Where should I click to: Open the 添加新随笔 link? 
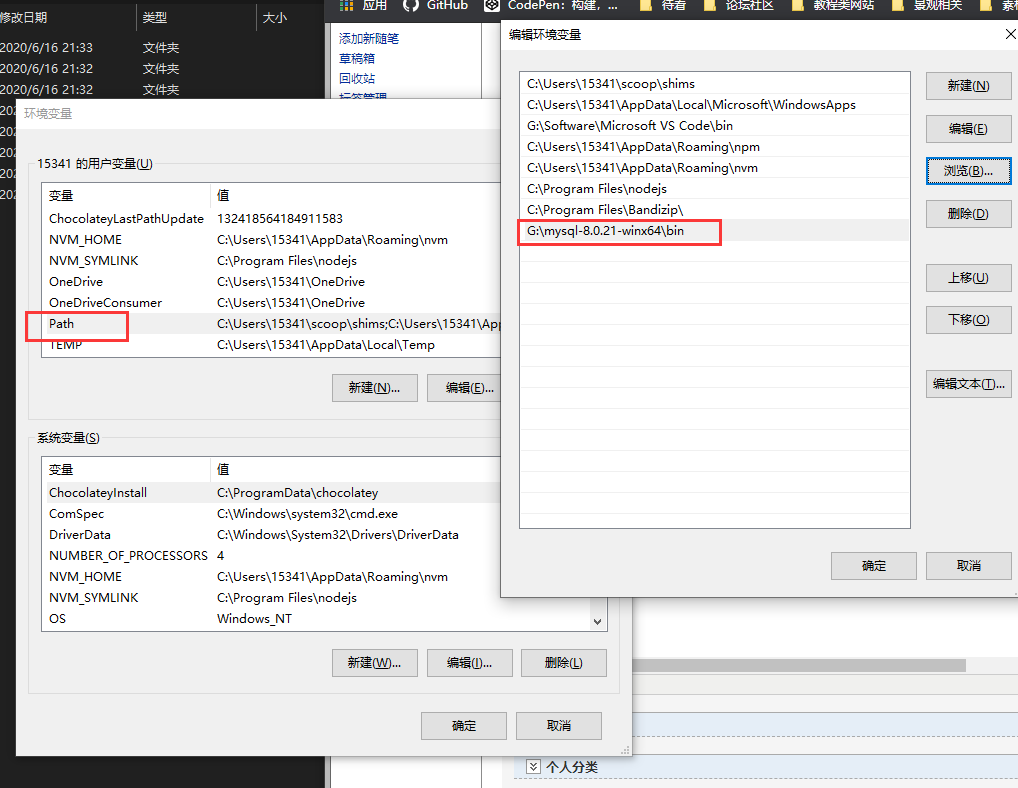click(x=369, y=38)
